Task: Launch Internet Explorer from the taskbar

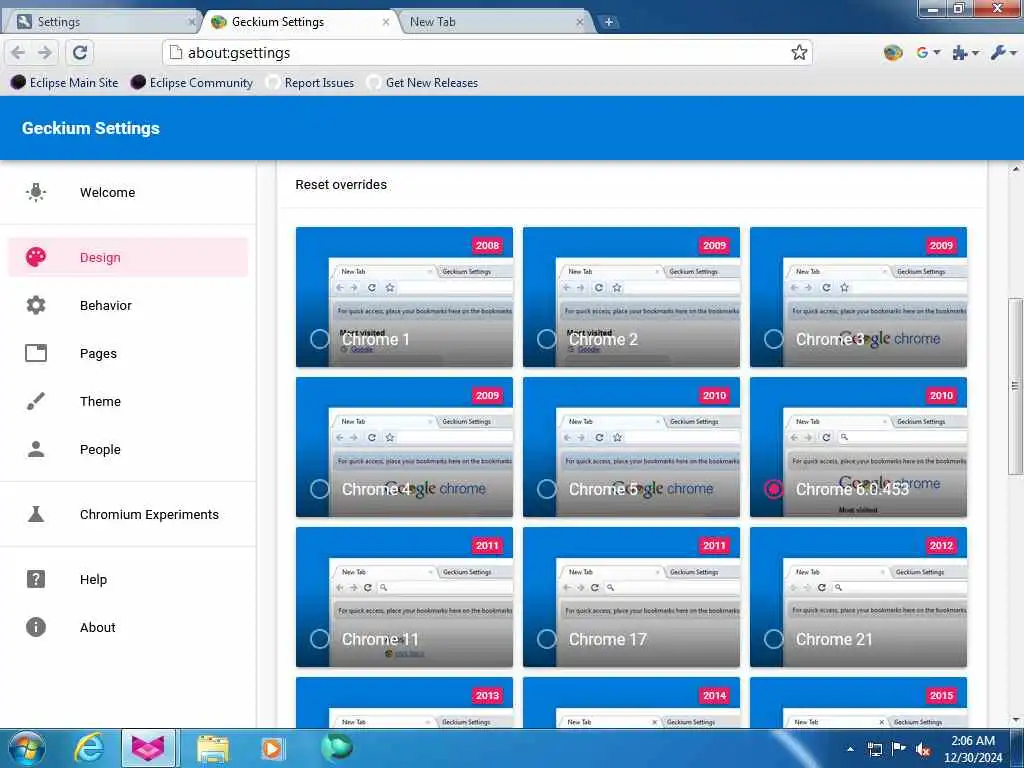Action: point(89,748)
